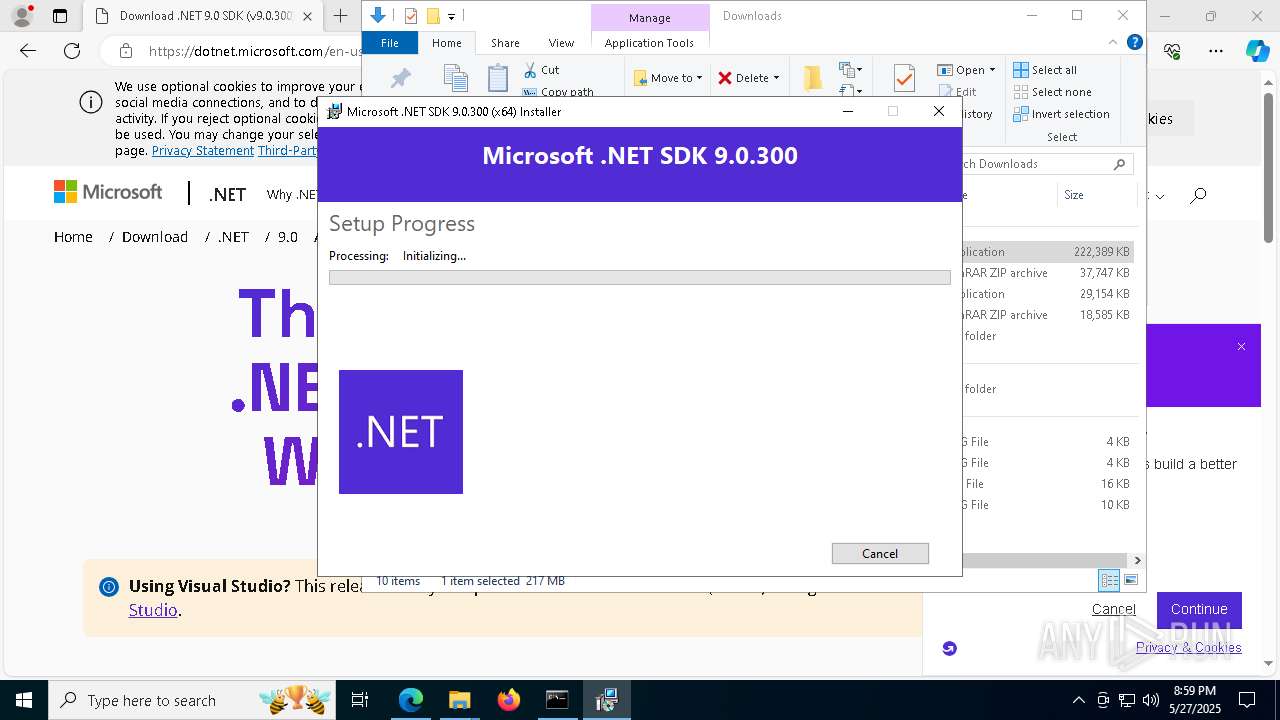Select the 29,154 KB application row
The image size is (1280, 720).
pos(1047,294)
